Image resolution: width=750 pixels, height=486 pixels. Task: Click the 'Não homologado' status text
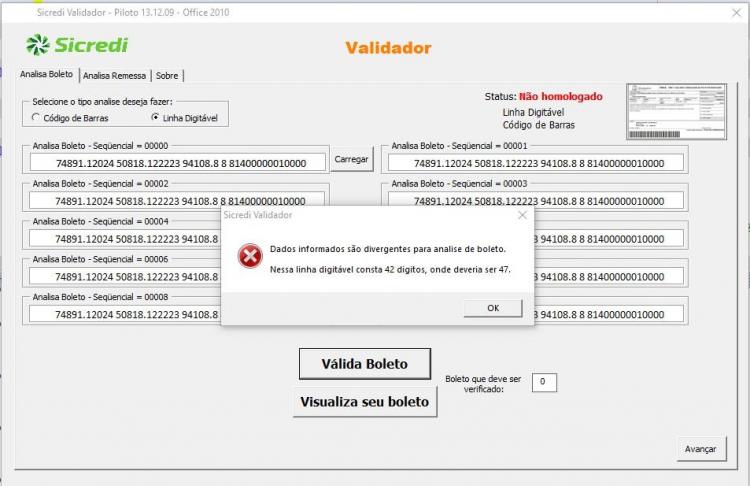(x=561, y=97)
